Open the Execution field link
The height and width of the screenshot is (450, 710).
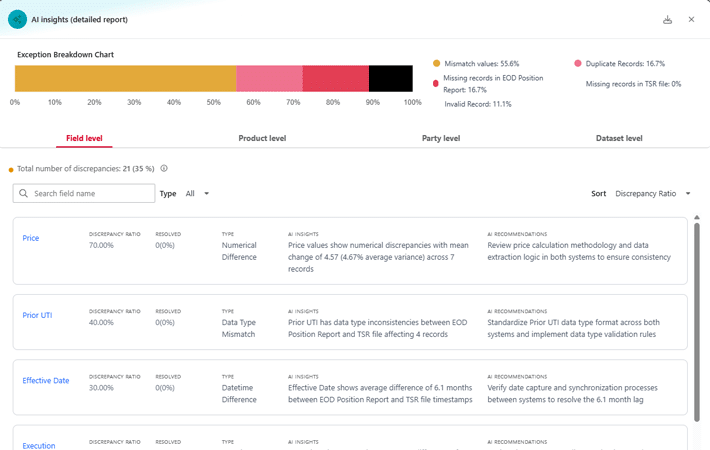tap(39, 446)
